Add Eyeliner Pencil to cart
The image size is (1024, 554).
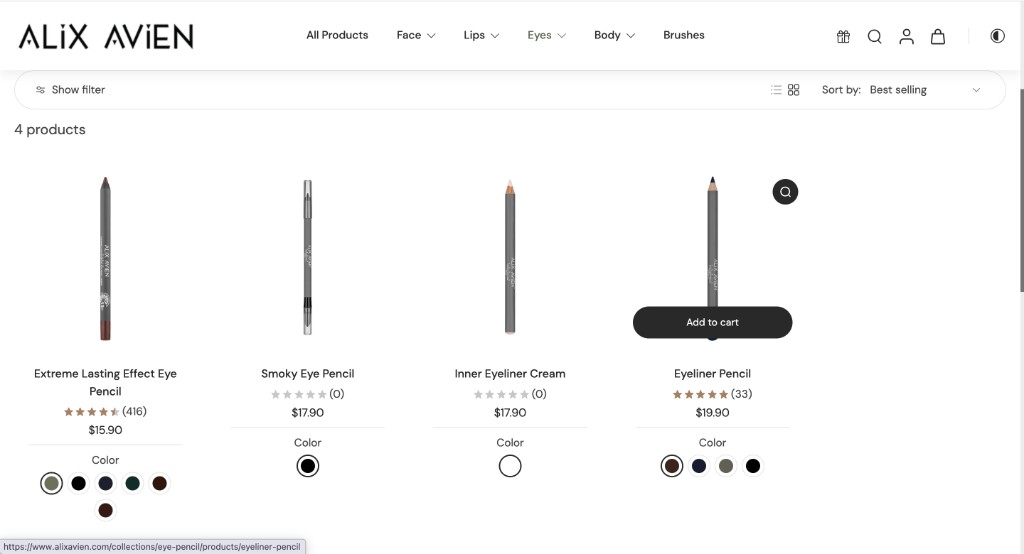click(x=712, y=322)
